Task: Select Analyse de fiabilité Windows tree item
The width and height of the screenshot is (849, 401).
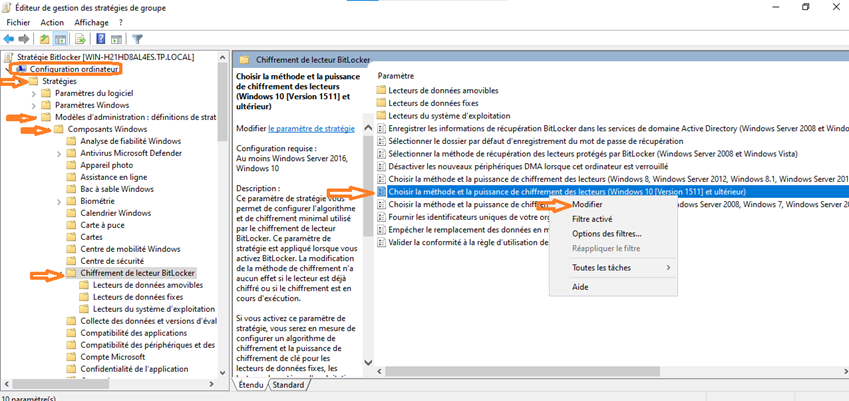Action: pyautogui.click(x=130, y=141)
